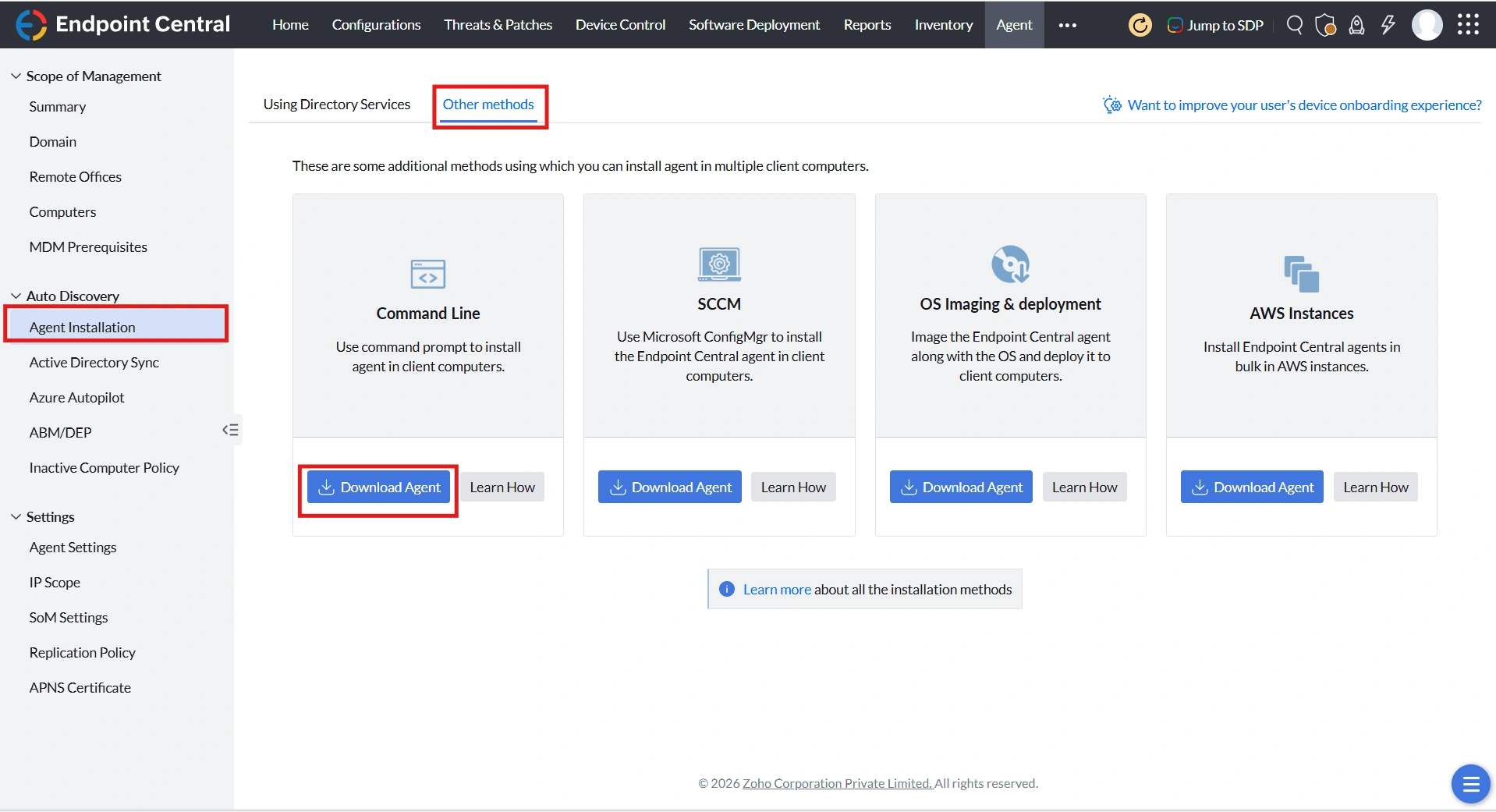The height and width of the screenshot is (812, 1496).
Task: Click the lightning bolt quick actions icon
Action: 1388,25
